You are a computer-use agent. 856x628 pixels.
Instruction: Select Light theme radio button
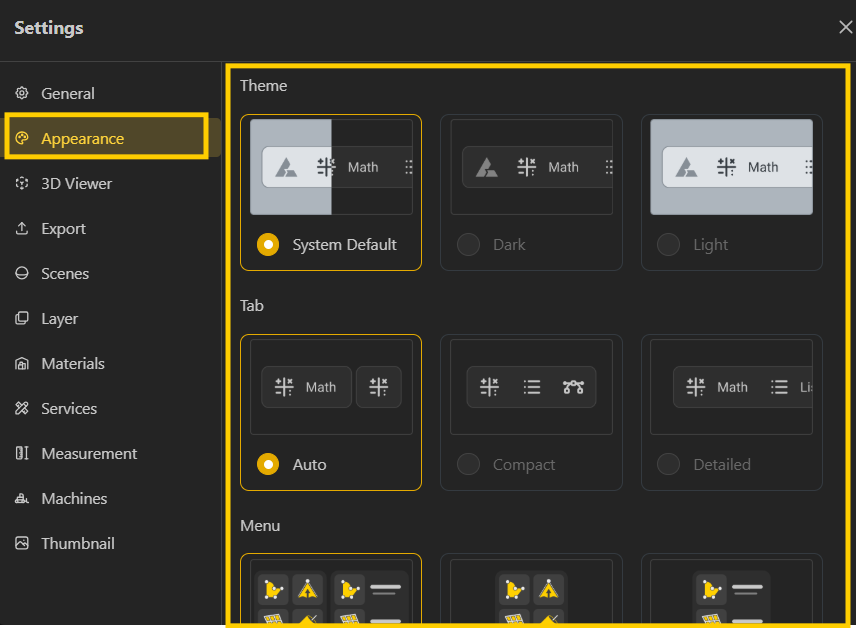click(x=668, y=245)
